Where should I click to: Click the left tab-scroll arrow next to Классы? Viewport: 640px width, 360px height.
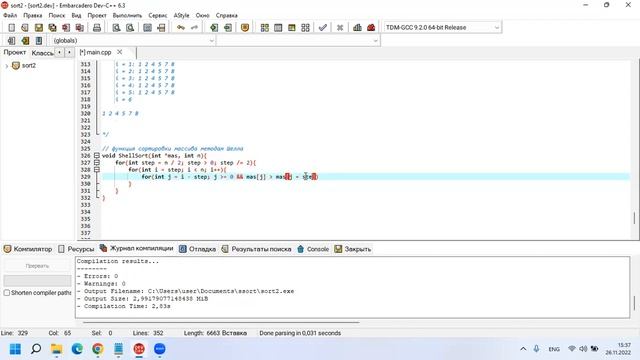(x=60, y=52)
